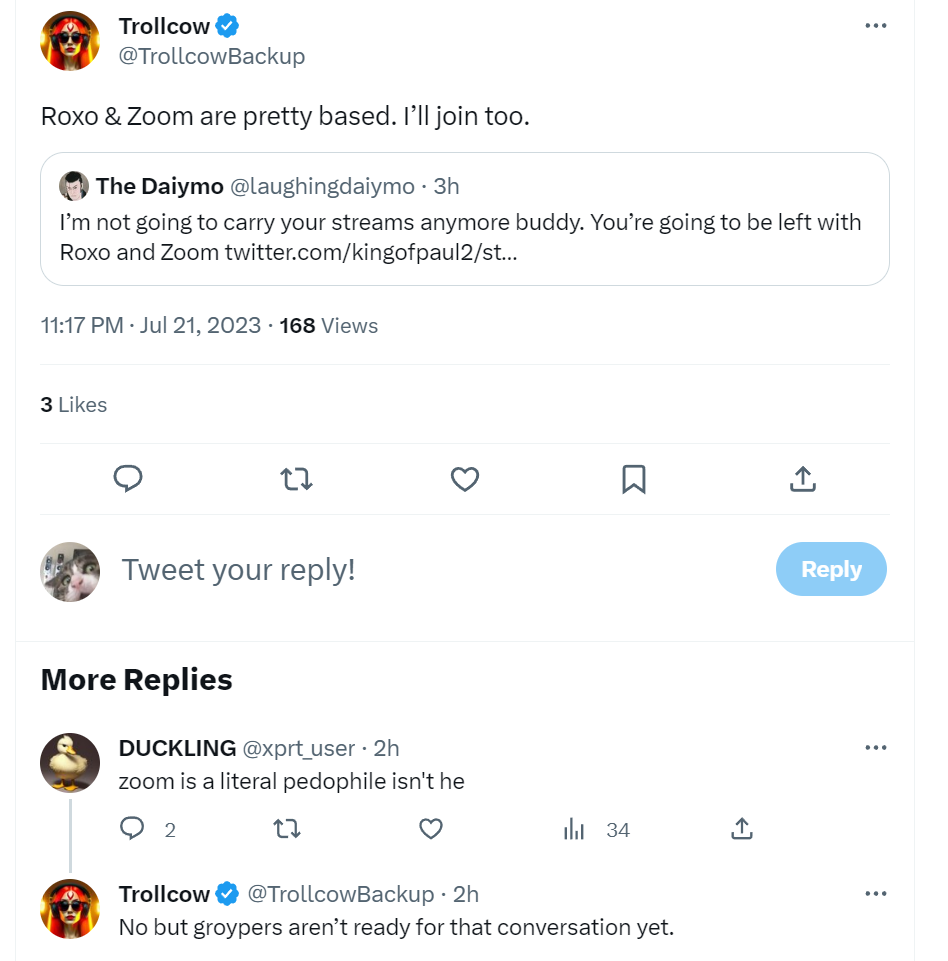The image size is (948, 961).
Task: Retweet the main Trollcow tweet
Action: pos(297,480)
